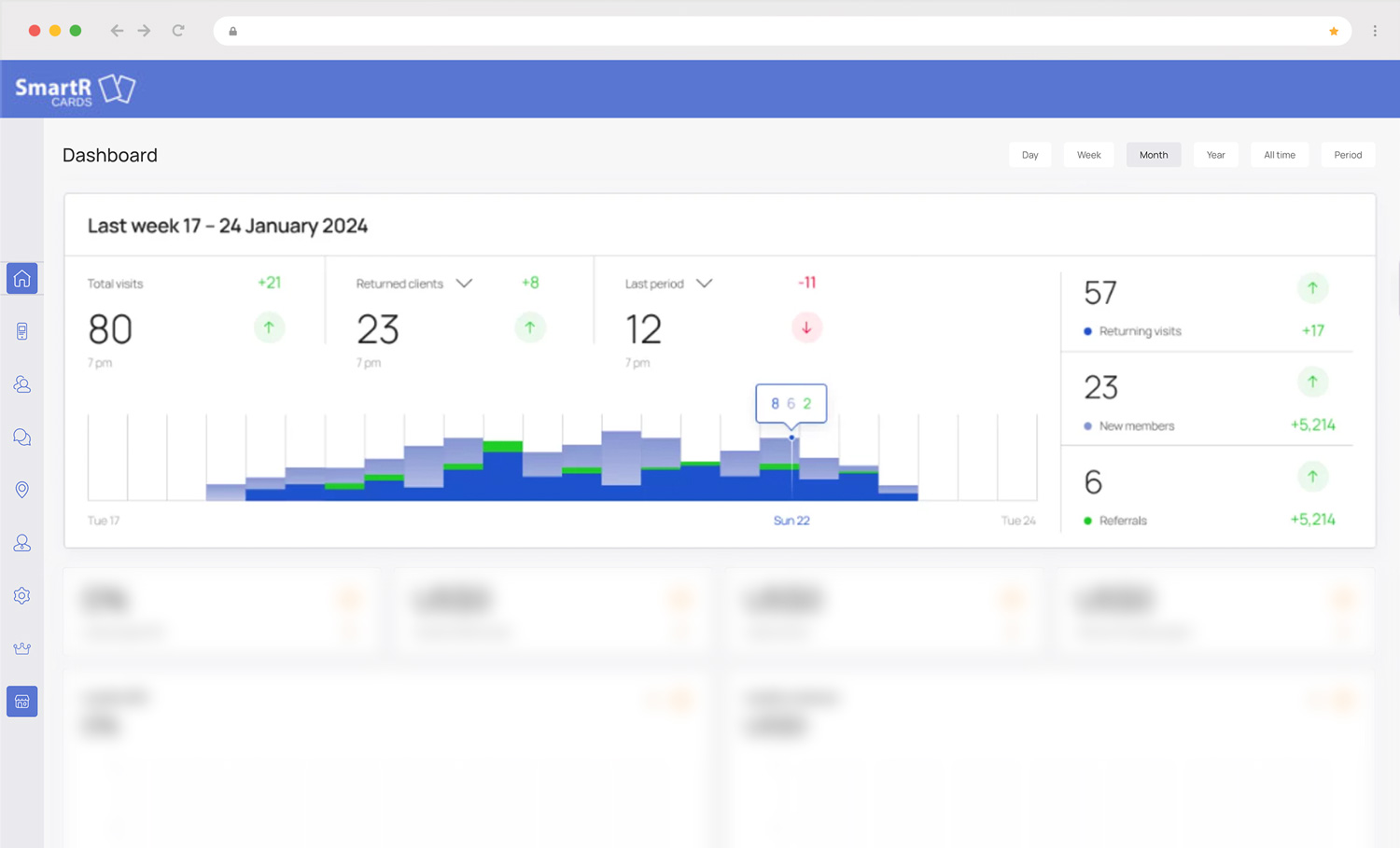Choose the Year time range
This screenshot has height=848, width=1400.
[1215, 155]
